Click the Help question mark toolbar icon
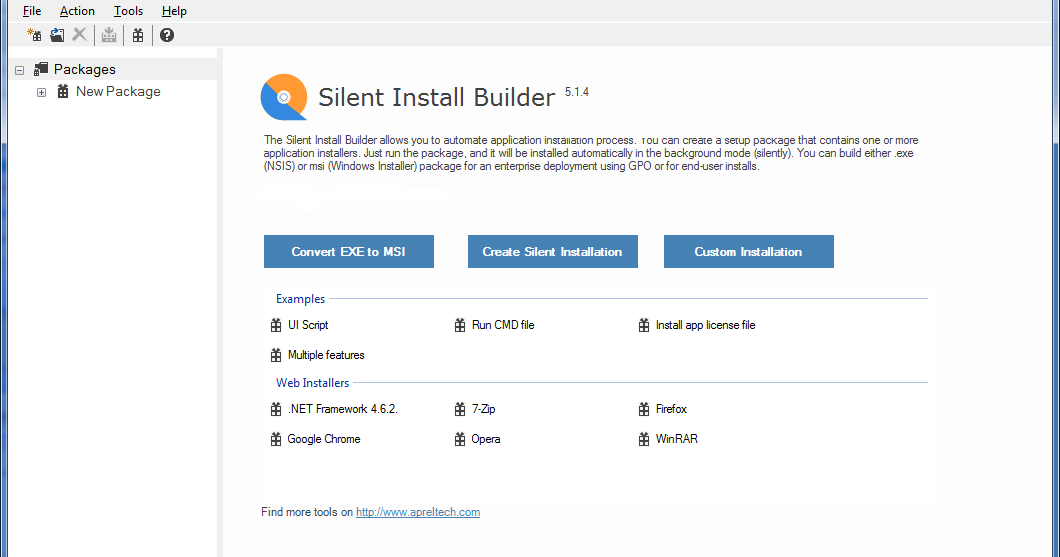This screenshot has width=1060, height=557. [x=167, y=35]
